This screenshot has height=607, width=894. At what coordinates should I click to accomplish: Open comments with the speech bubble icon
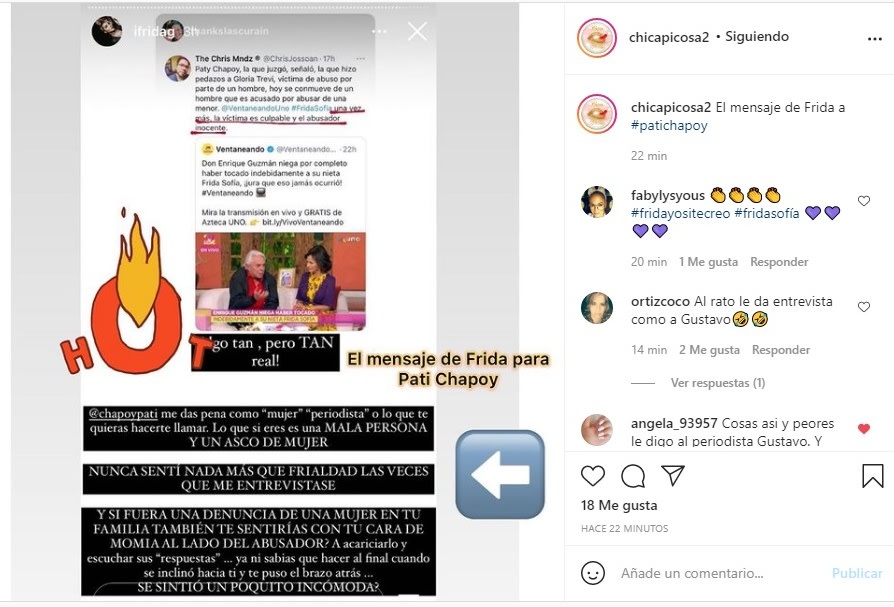tap(633, 476)
